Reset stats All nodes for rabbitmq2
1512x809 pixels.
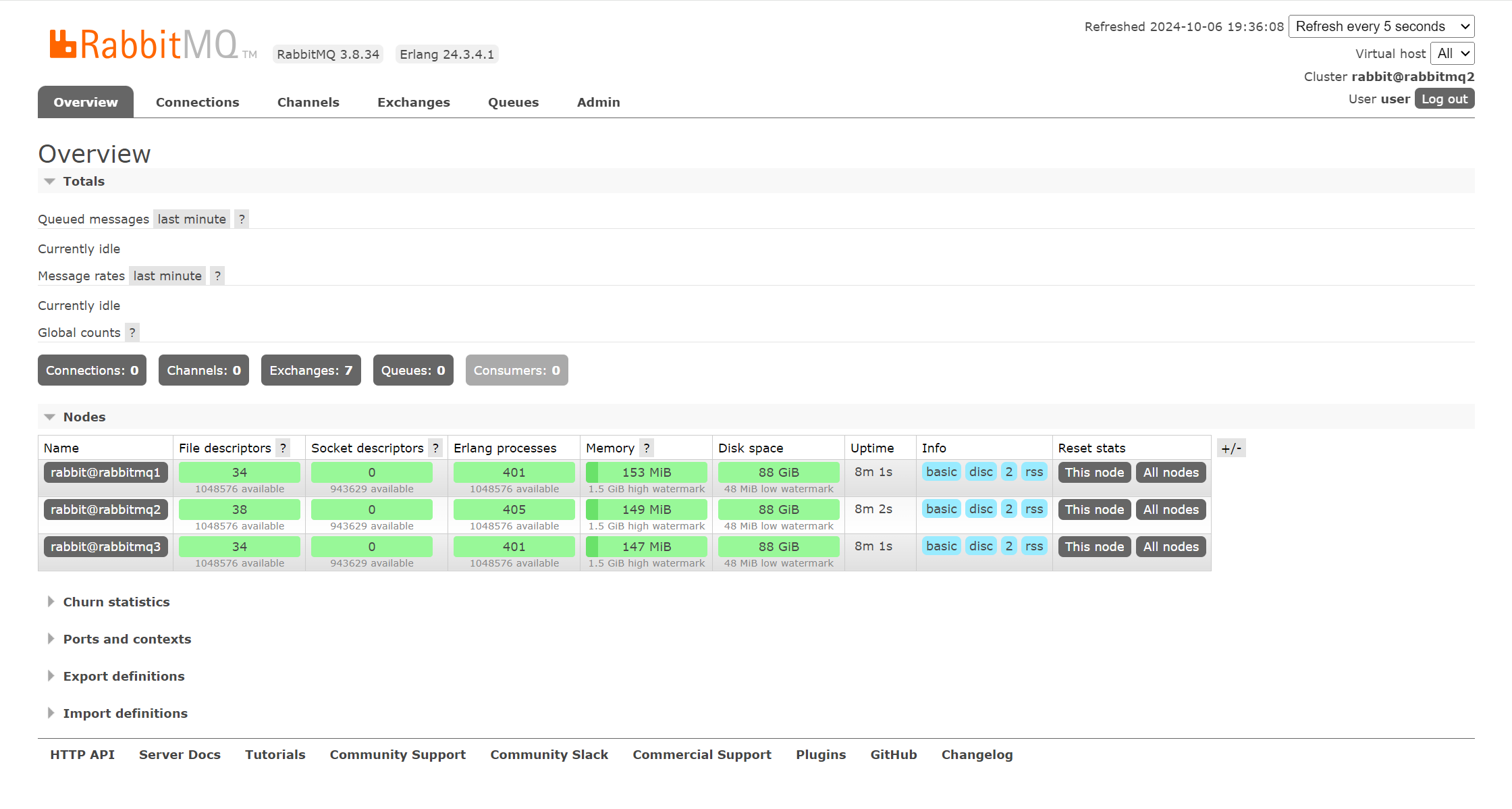1171,509
